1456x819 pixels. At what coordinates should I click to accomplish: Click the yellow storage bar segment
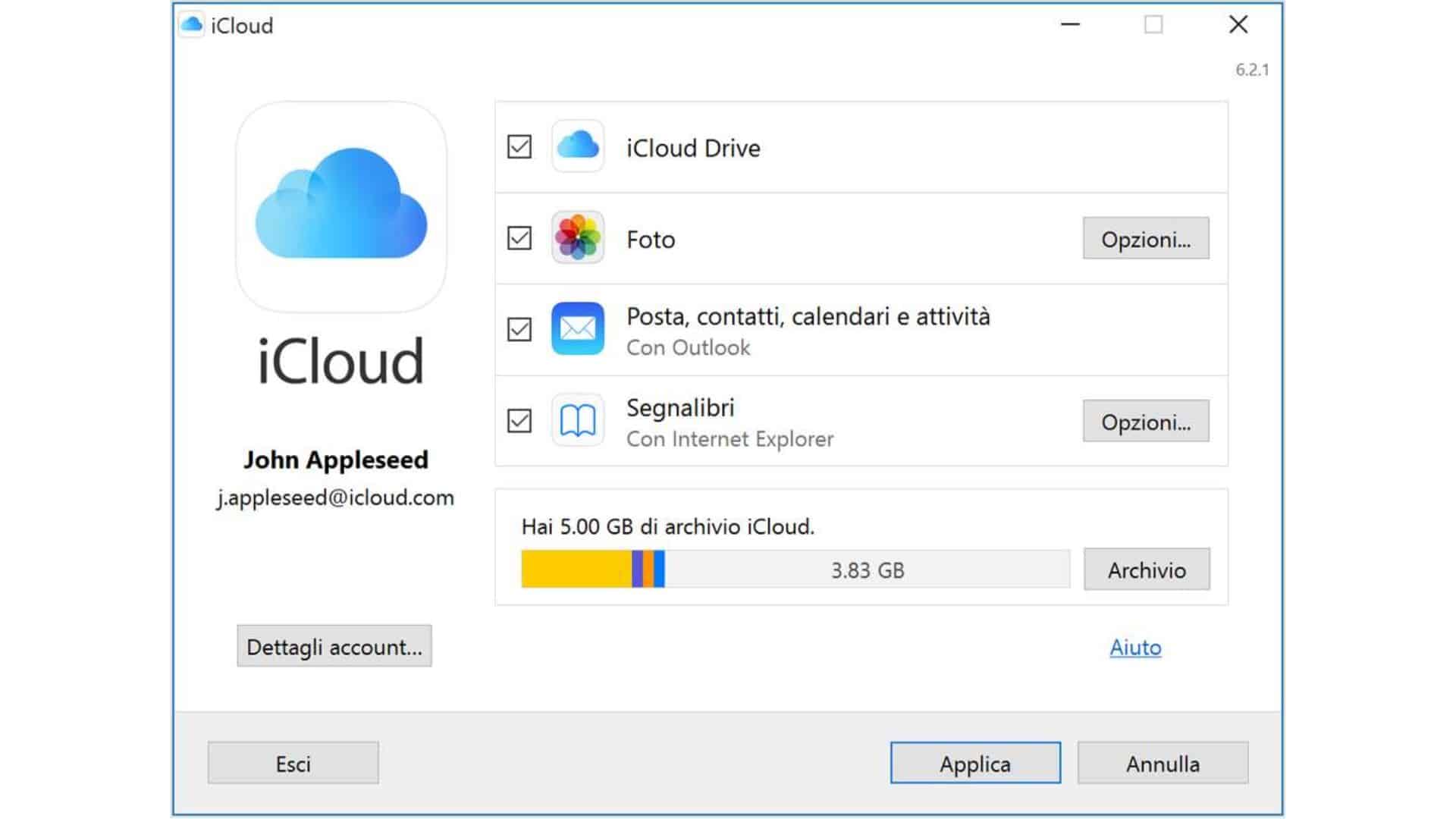pos(576,569)
